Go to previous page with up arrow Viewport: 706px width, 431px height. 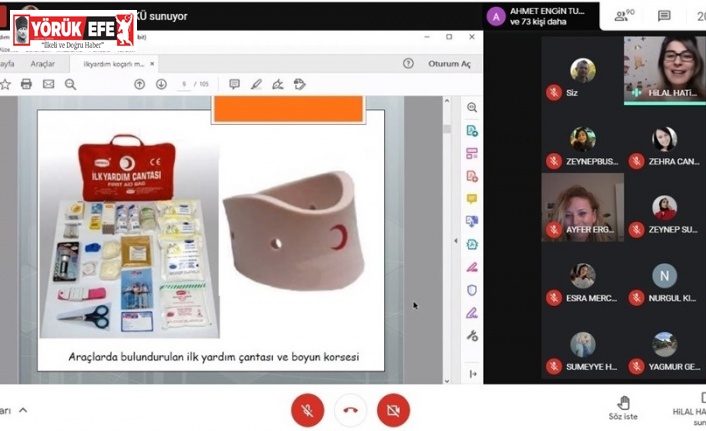[140, 84]
